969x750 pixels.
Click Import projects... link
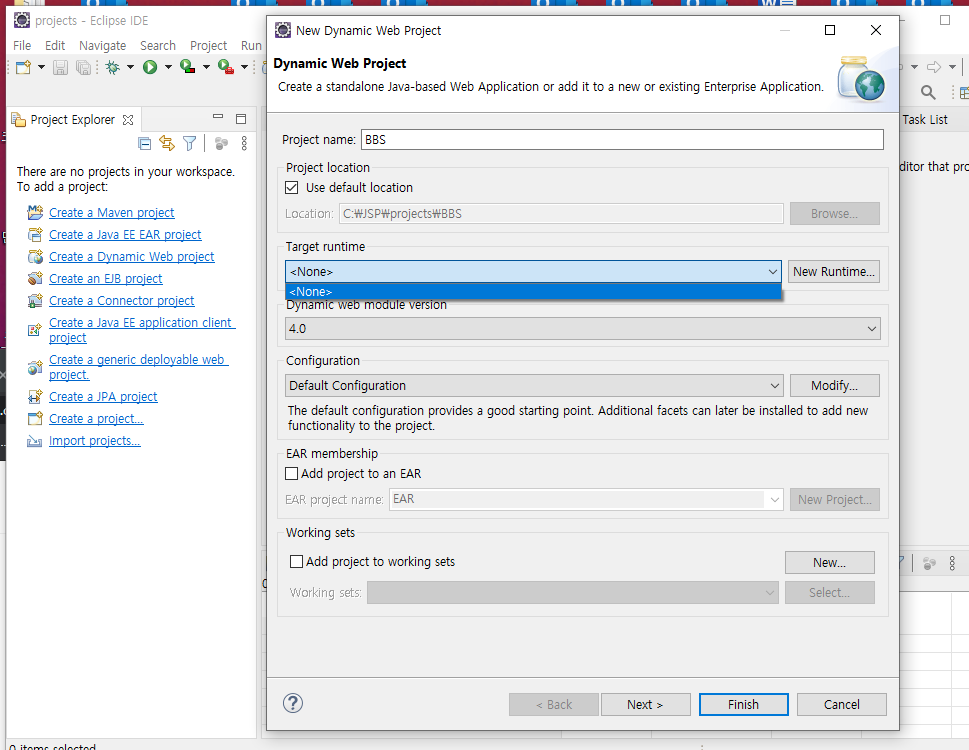[95, 441]
